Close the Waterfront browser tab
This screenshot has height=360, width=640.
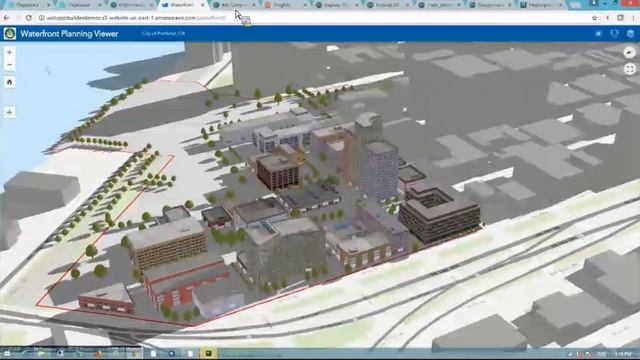(x=202, y=5)
